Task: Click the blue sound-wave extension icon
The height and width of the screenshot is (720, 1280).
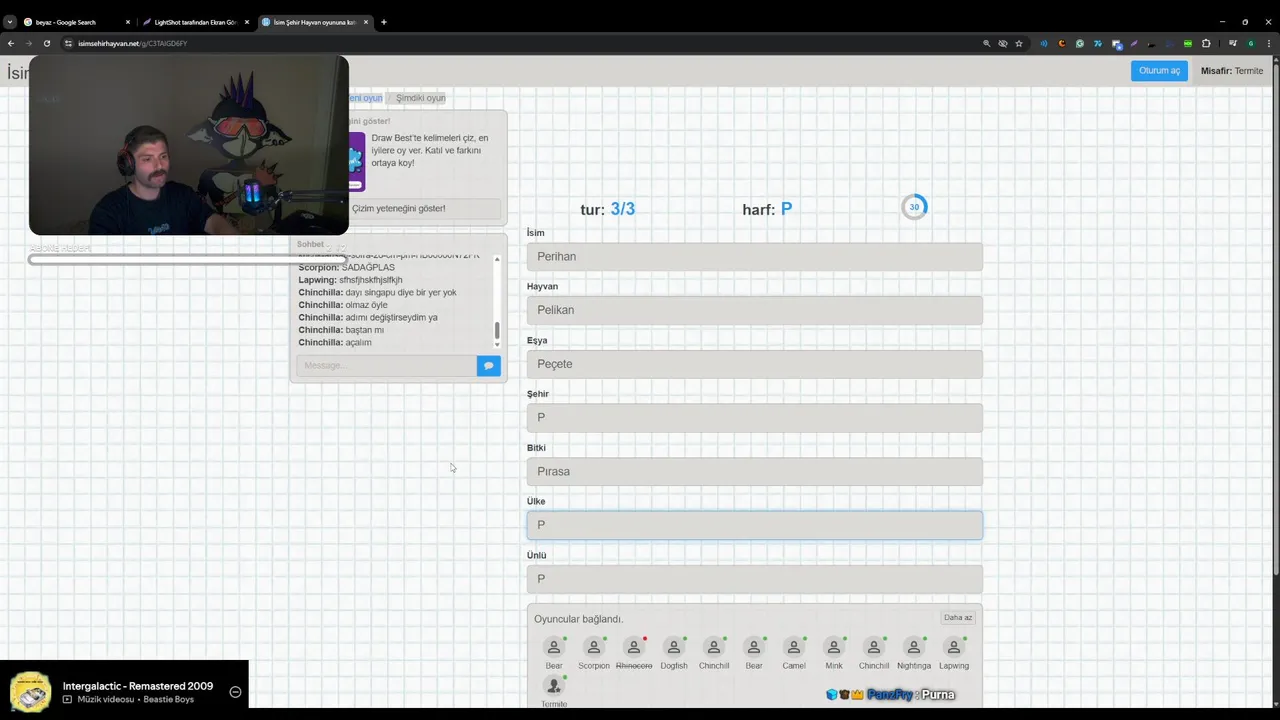Action: 1044,44
